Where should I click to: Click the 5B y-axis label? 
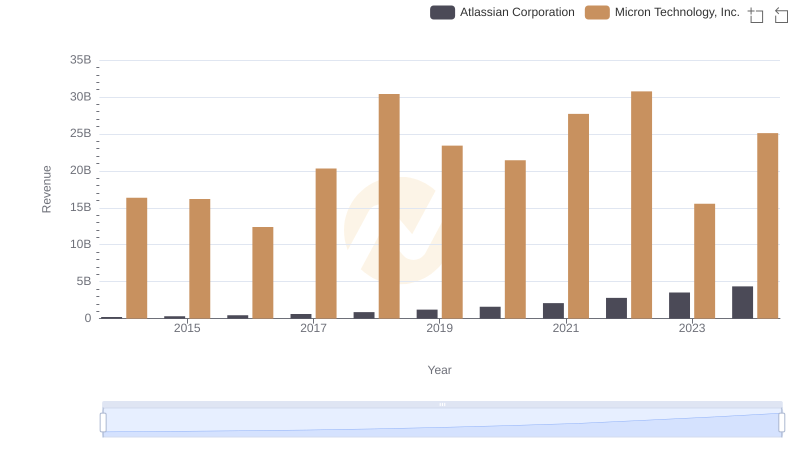coord(84,281)
